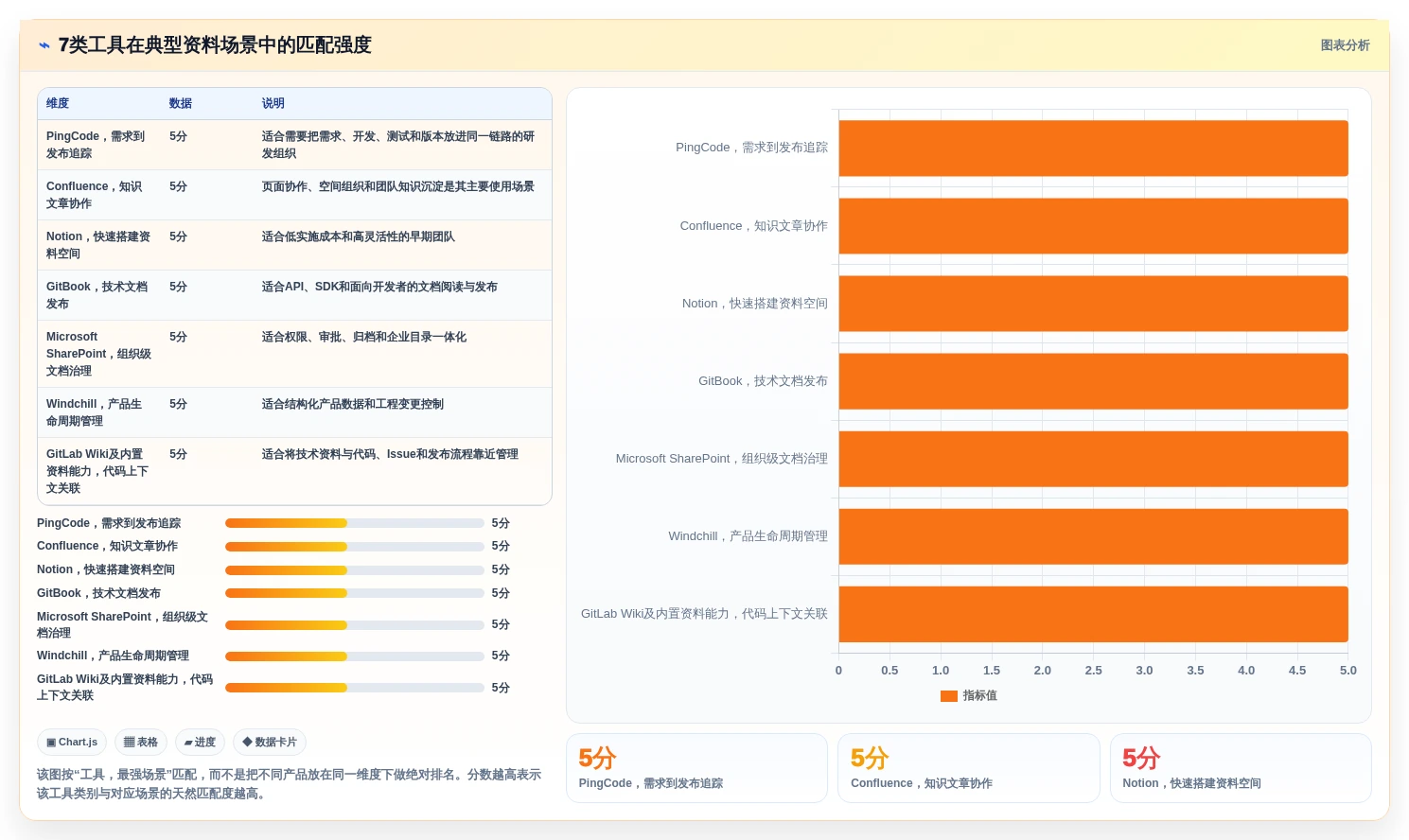Click the 2.5 tick label on the chart axis

coord(1093,671)
